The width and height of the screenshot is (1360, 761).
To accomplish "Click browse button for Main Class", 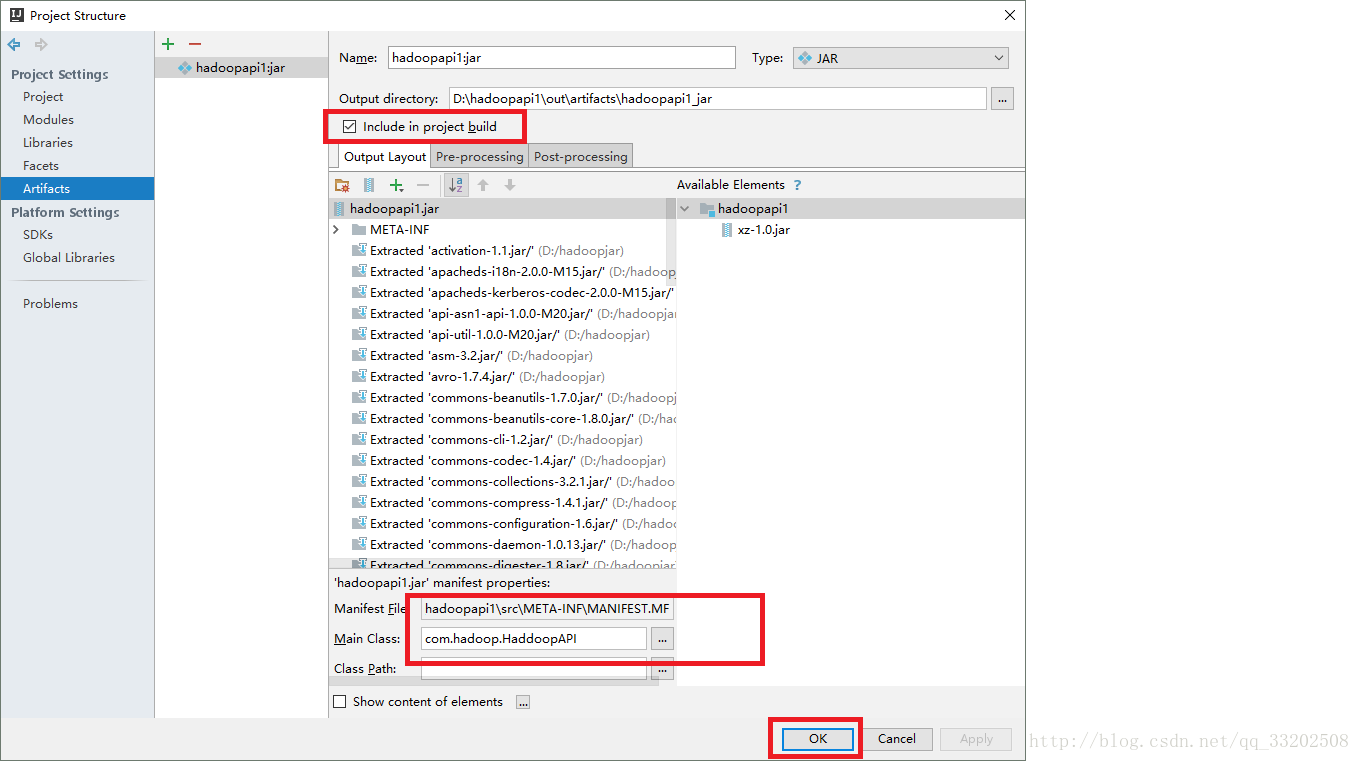I will (x=662, y=639).
